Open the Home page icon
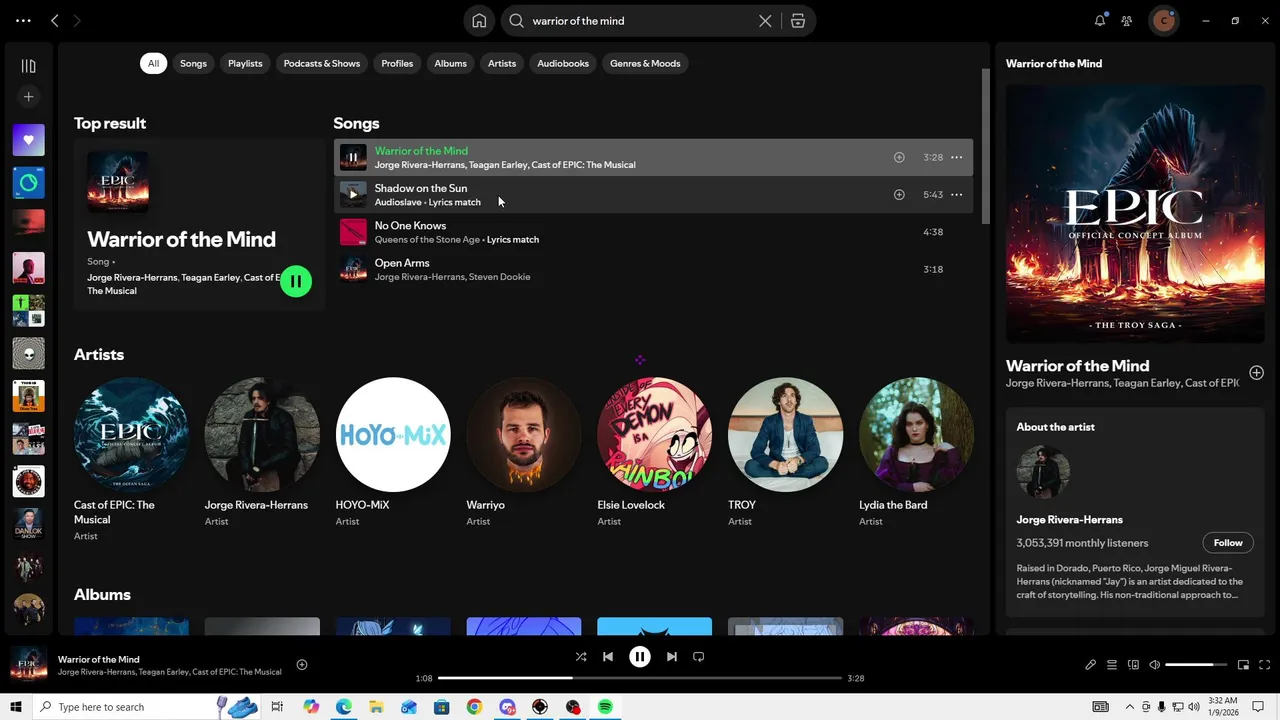1280x720 pixels. (479, 21)
